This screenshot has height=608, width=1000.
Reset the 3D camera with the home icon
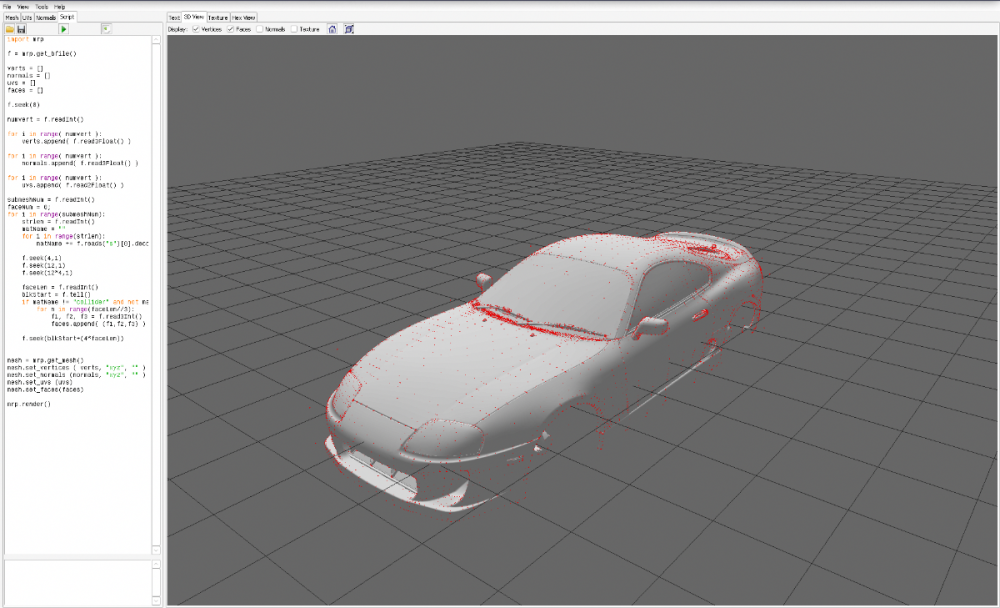332,29
